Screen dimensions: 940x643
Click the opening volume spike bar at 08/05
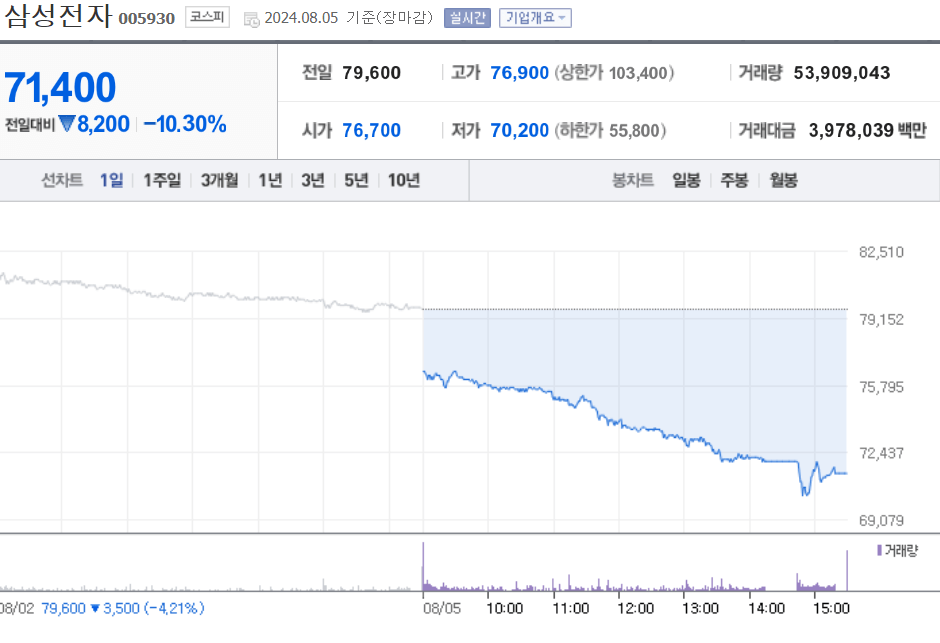[x=423, y=567]
